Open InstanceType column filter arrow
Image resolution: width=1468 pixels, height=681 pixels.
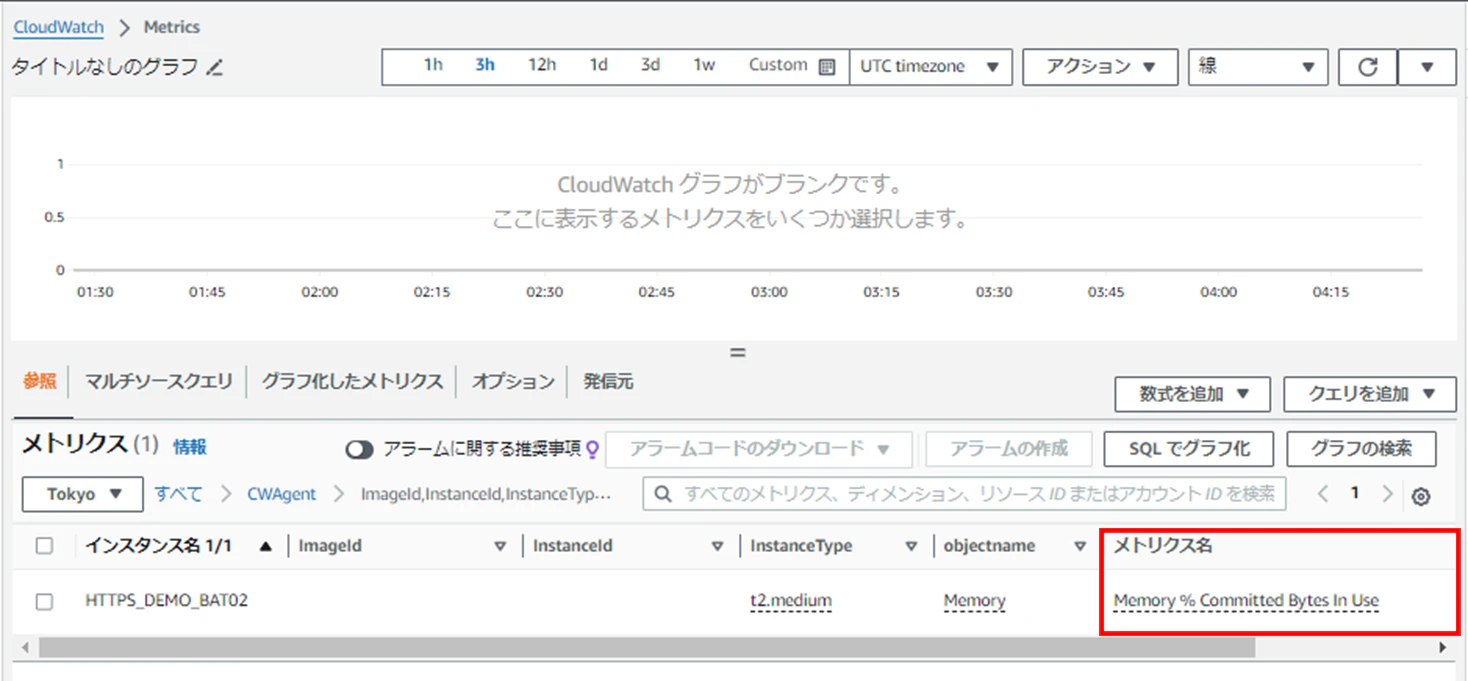coord(911,546)
